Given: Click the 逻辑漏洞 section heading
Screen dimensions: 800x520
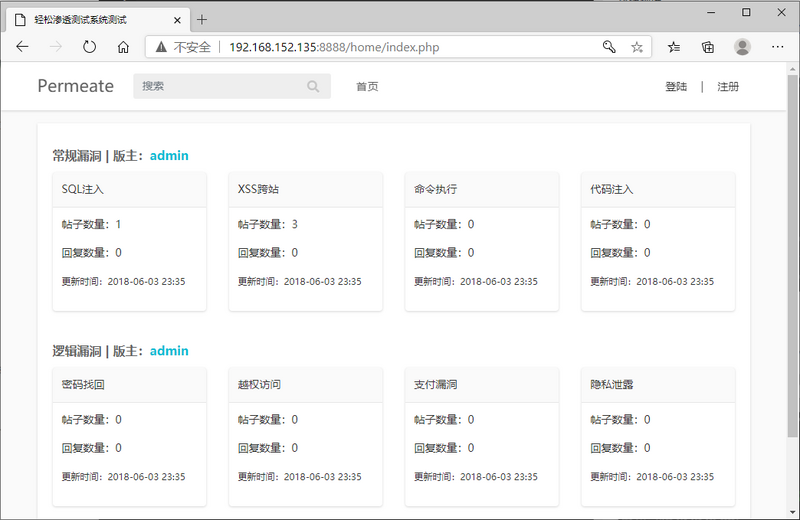Looking at the screenshot, I should coord(77,351).
